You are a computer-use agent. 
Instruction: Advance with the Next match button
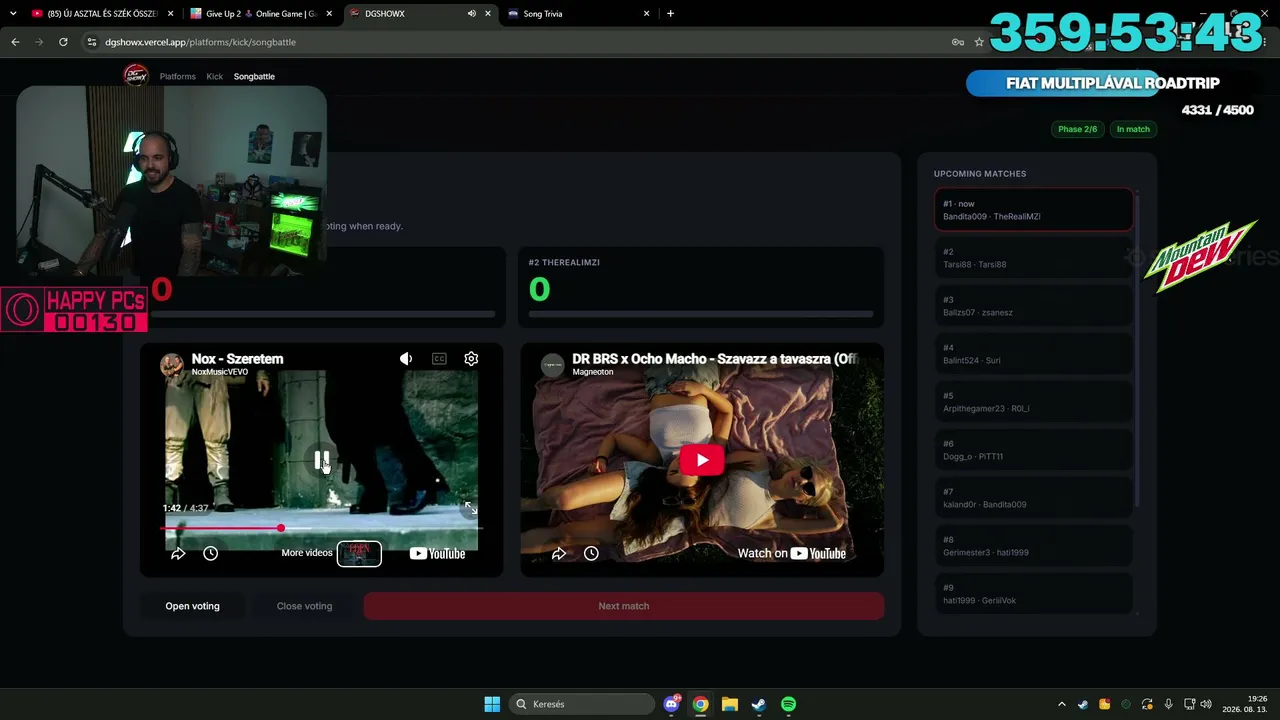coord(624,606)
